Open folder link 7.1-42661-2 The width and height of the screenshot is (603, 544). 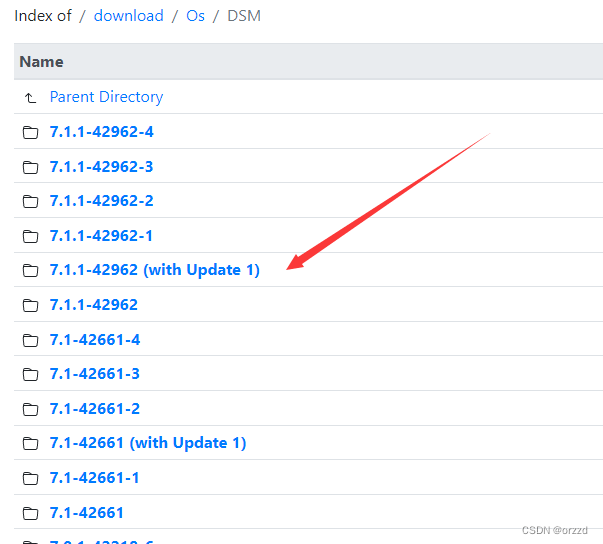pyautogui.click(x=95, y=409)
